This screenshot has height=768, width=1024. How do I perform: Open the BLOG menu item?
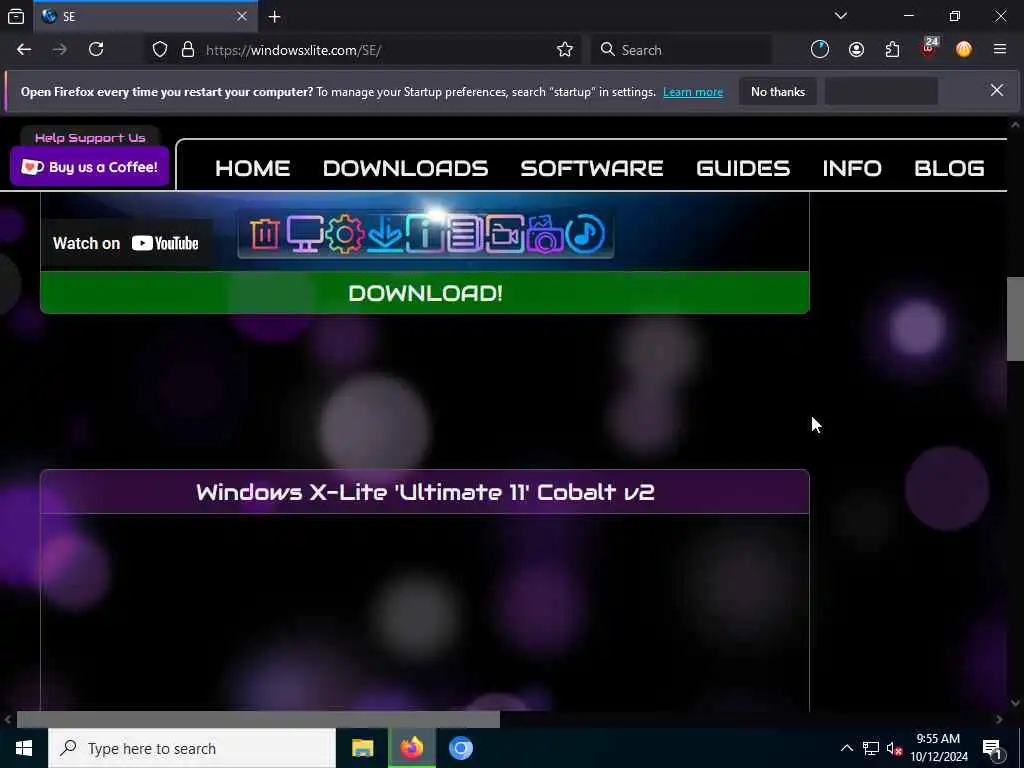(950, 168)
